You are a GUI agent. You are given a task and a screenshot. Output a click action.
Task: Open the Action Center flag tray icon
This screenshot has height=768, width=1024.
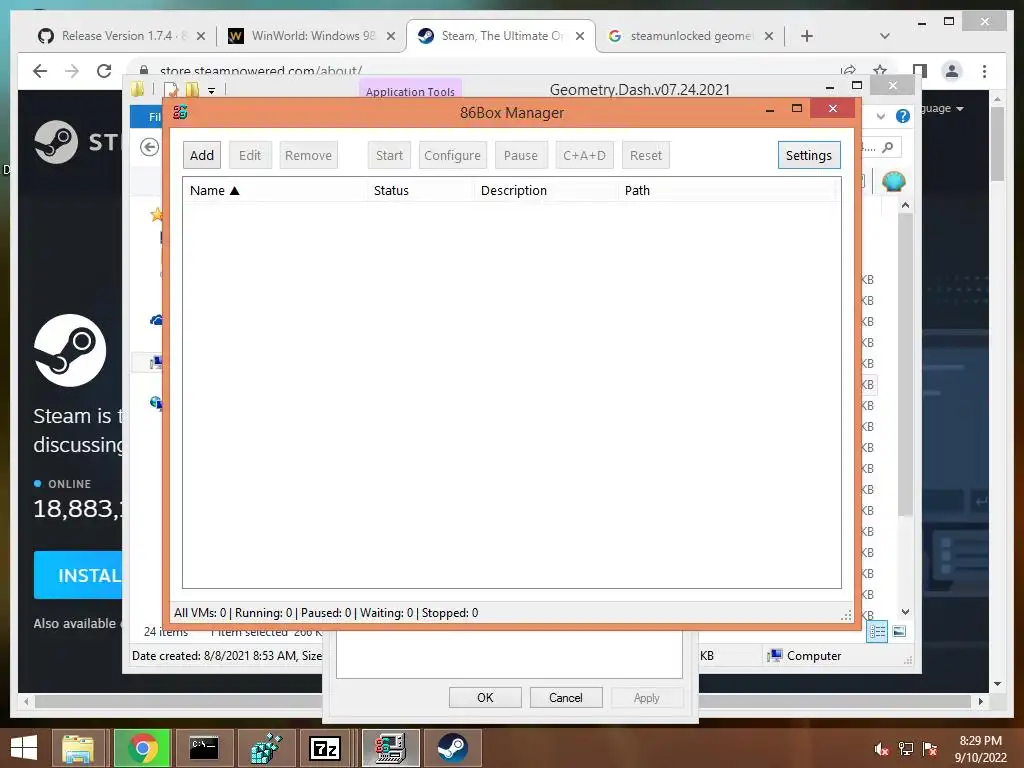click(930, 749)
